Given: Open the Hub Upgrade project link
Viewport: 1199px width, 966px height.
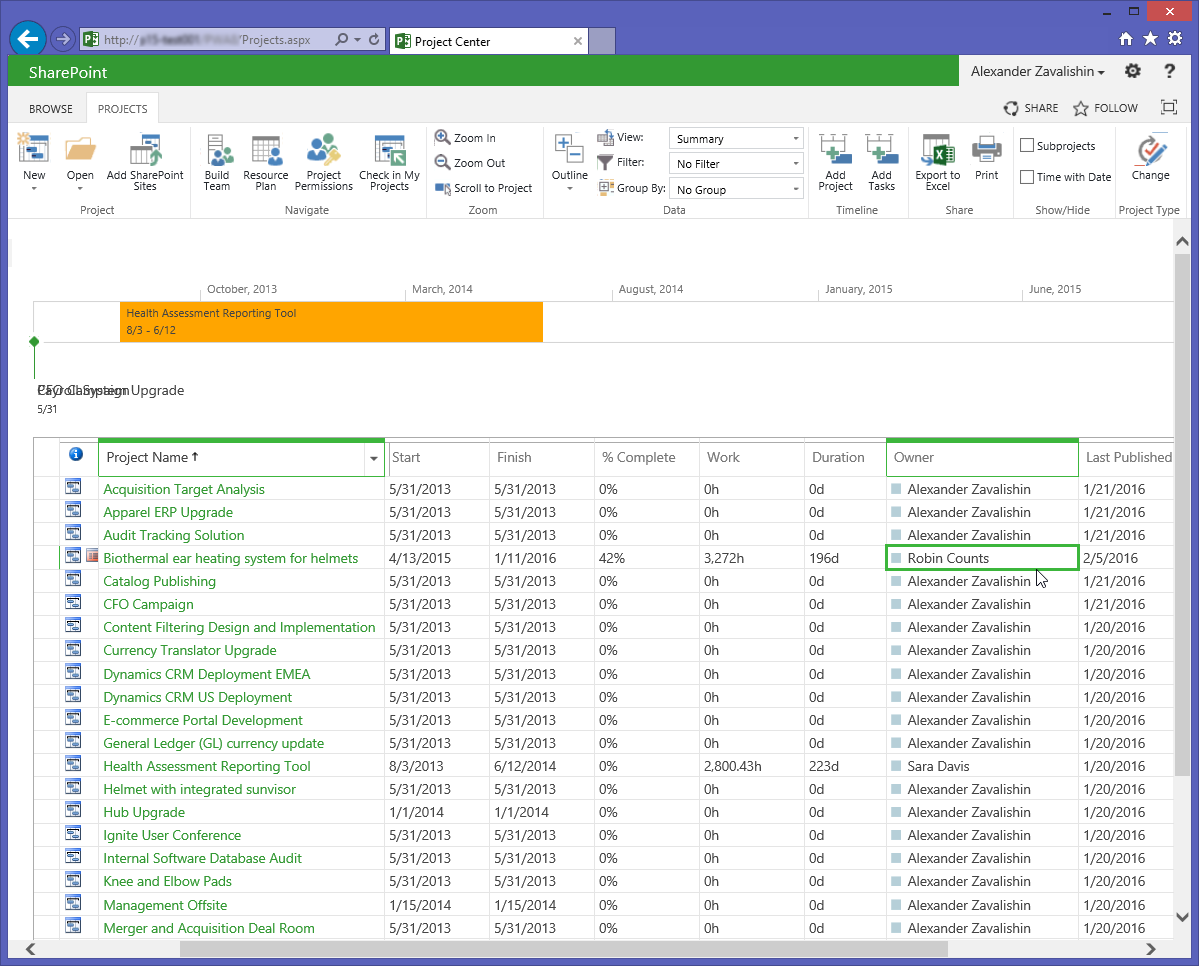Looking at the screenshot, I should coord(144,812).
